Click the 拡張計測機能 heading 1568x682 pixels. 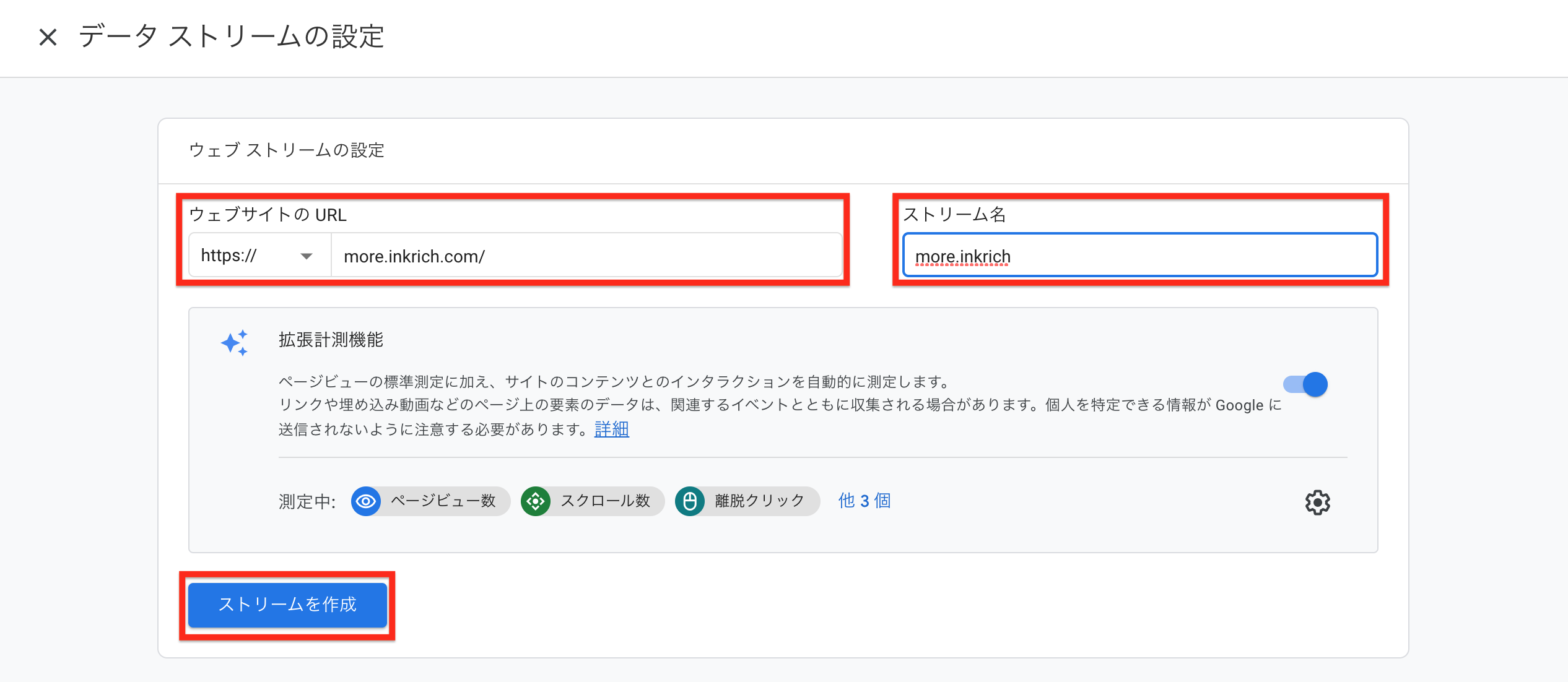[331, 340]
